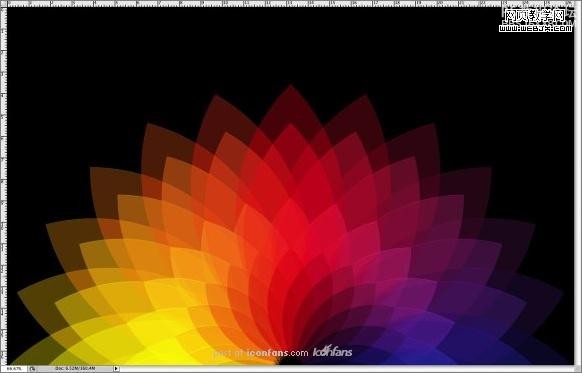Click the Doc size readout in status bar
The width and height of the screenshot is (582, 373).
(75, 369)
